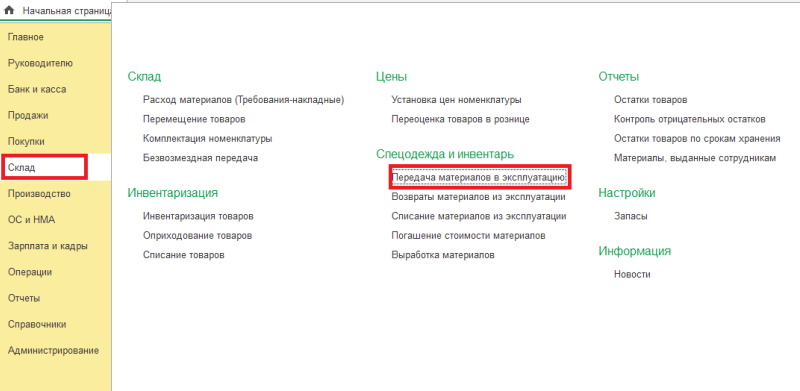This screenshot has width=800, height=391.
Task: Open Инвентаризация товаров document list
Action: pyautogui.click(x=198, y=216)
